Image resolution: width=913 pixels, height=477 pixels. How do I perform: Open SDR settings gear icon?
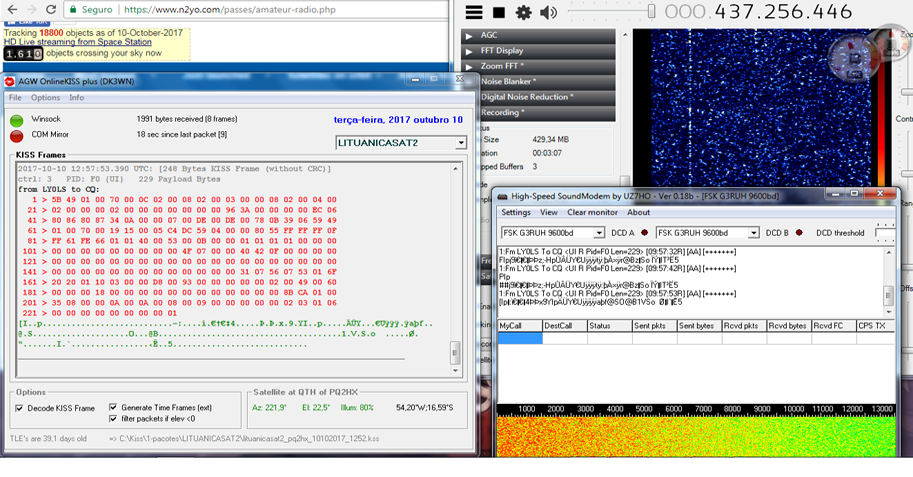tap(523, 12)
